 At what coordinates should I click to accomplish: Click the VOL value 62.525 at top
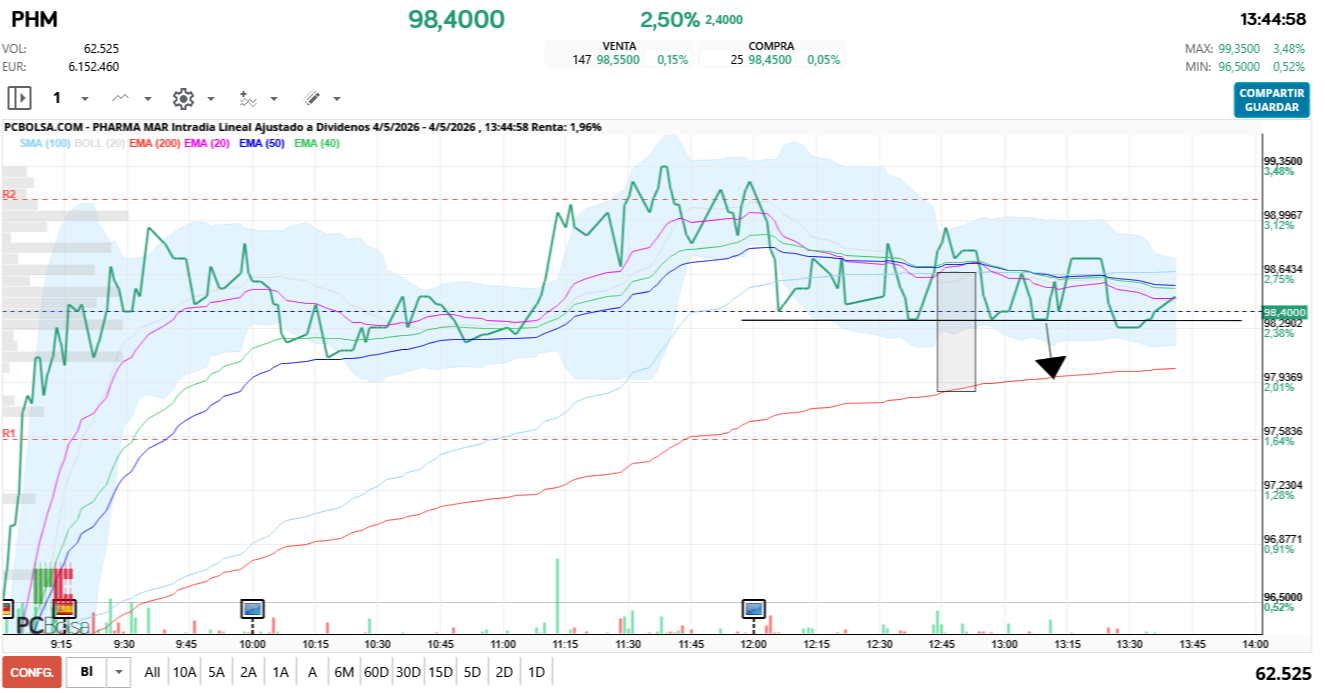point(102,48)
